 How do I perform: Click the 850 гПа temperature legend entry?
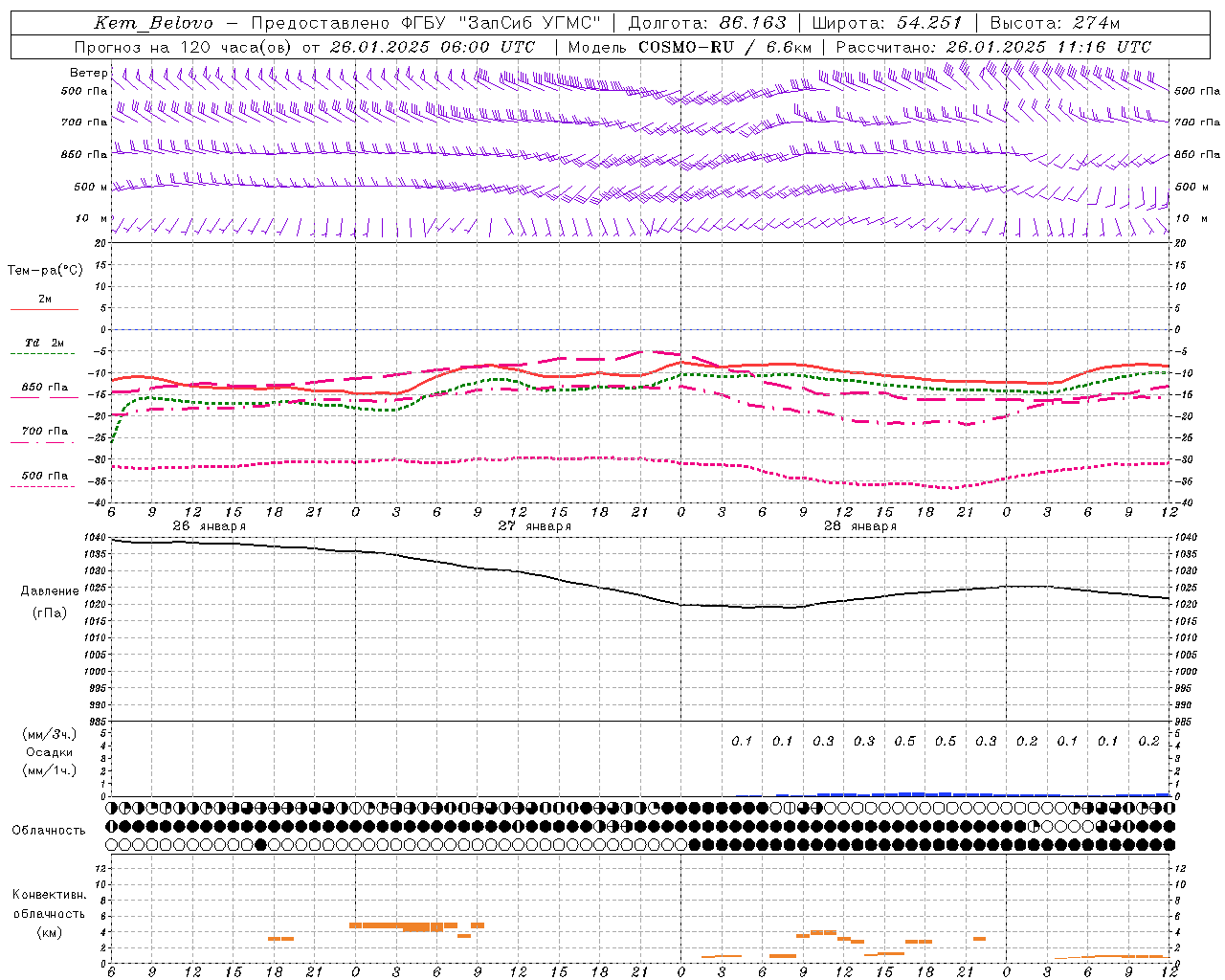click(45, 388)
